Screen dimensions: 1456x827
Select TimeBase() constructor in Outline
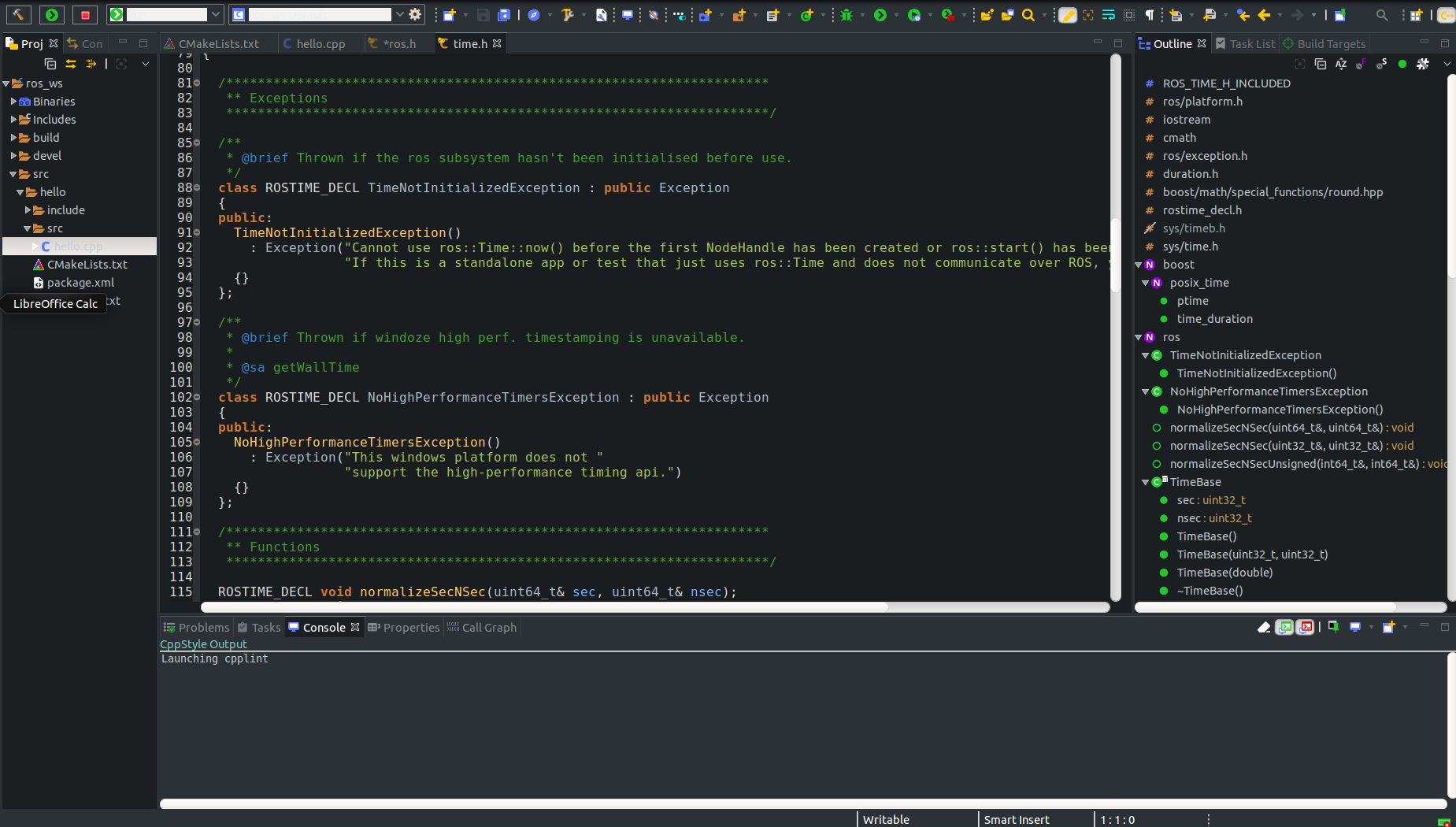pyautogui.click(x=1207, y=536)
